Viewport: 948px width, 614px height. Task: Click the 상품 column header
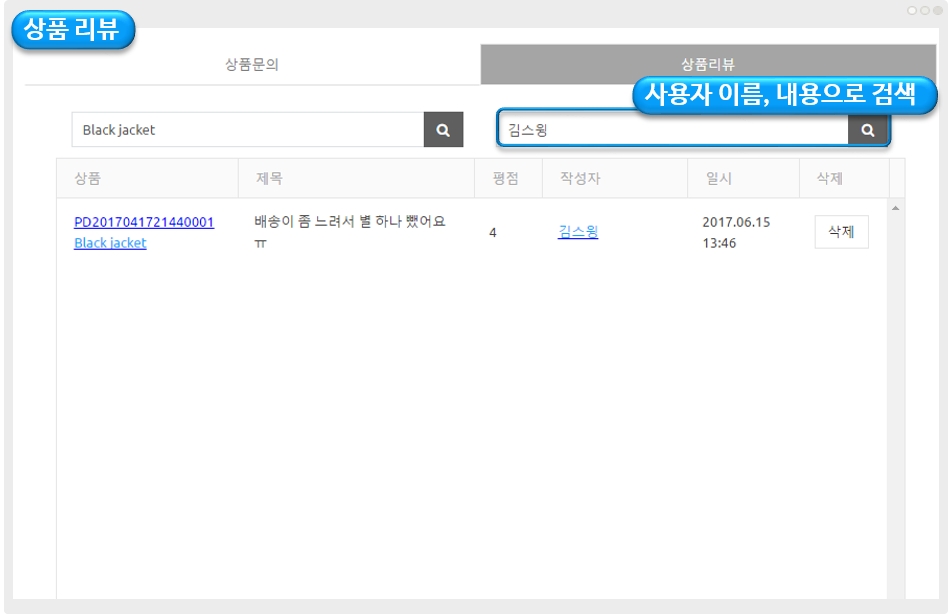click(88, 179)
